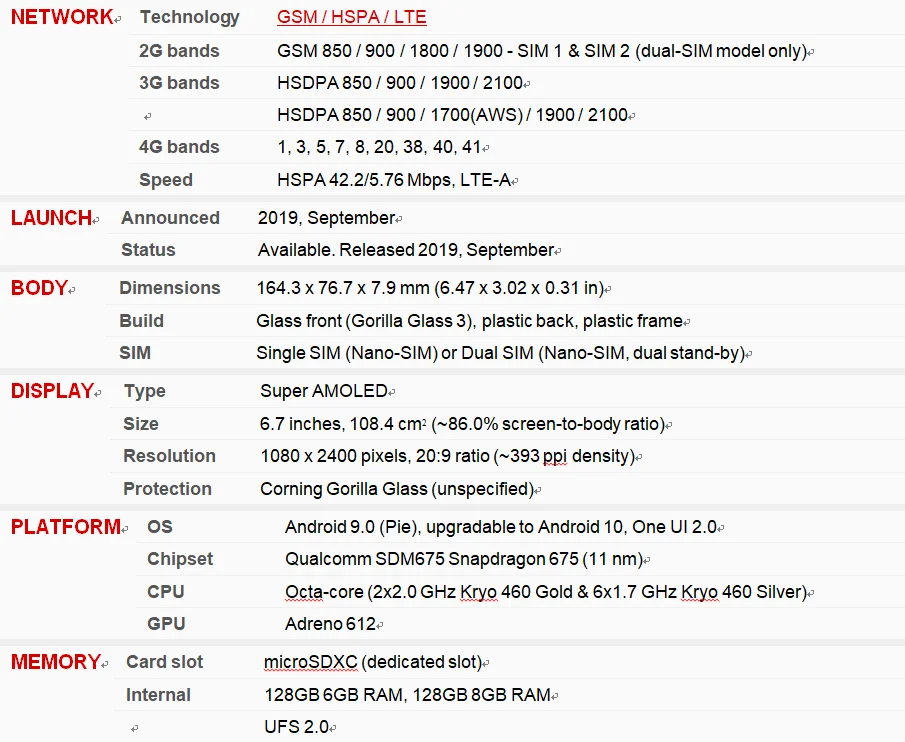
Task: Select the Single SIM (Nano-SIM) or Dual SIM line
Action: 500,353
